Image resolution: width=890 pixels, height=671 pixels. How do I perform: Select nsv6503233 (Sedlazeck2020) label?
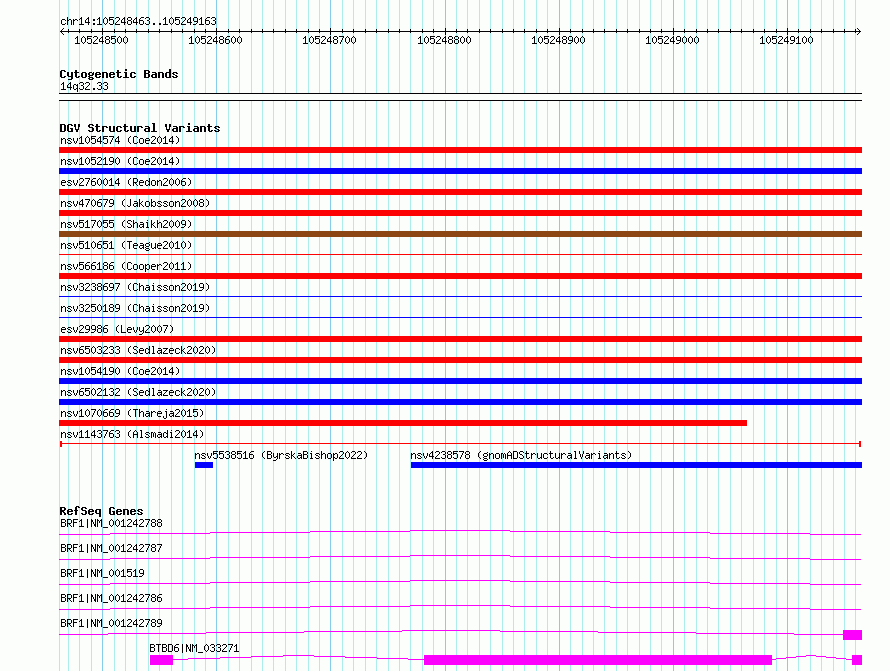point(138,350)
